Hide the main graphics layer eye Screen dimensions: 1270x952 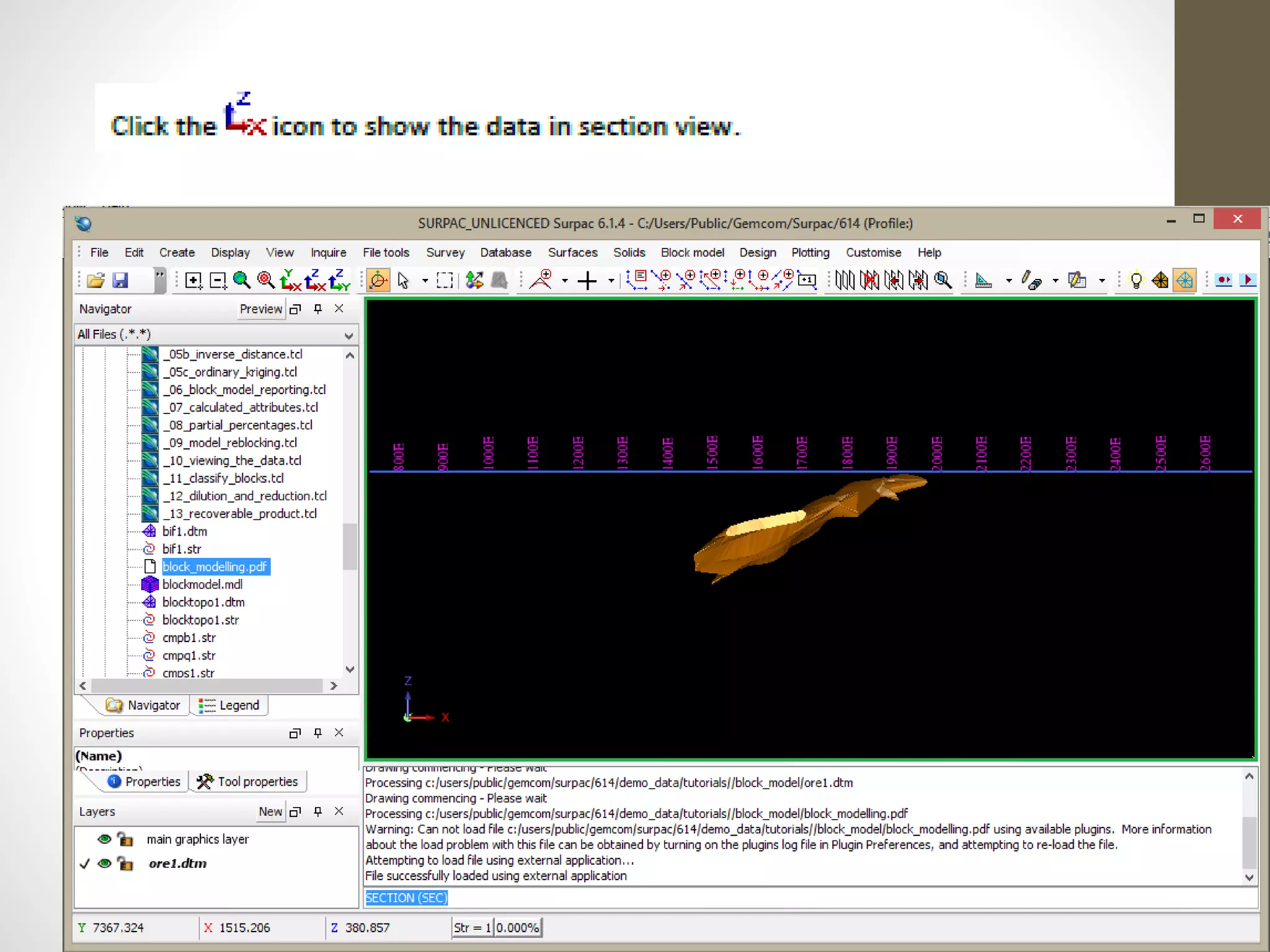pos(104,839)
